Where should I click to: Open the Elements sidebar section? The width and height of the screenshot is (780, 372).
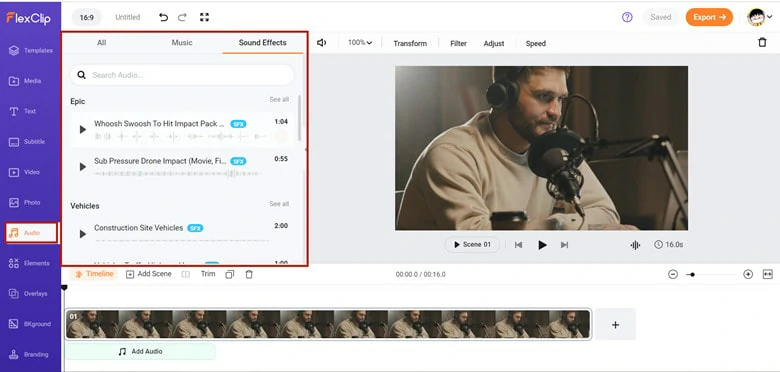tap(30, 263)
